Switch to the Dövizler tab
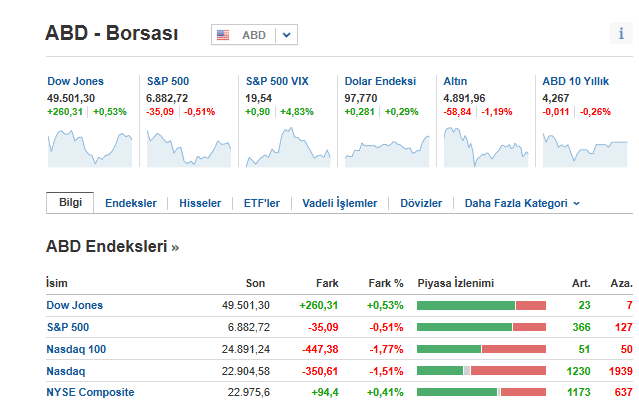Viewport: 639px width, 414px height. [421, 203]
